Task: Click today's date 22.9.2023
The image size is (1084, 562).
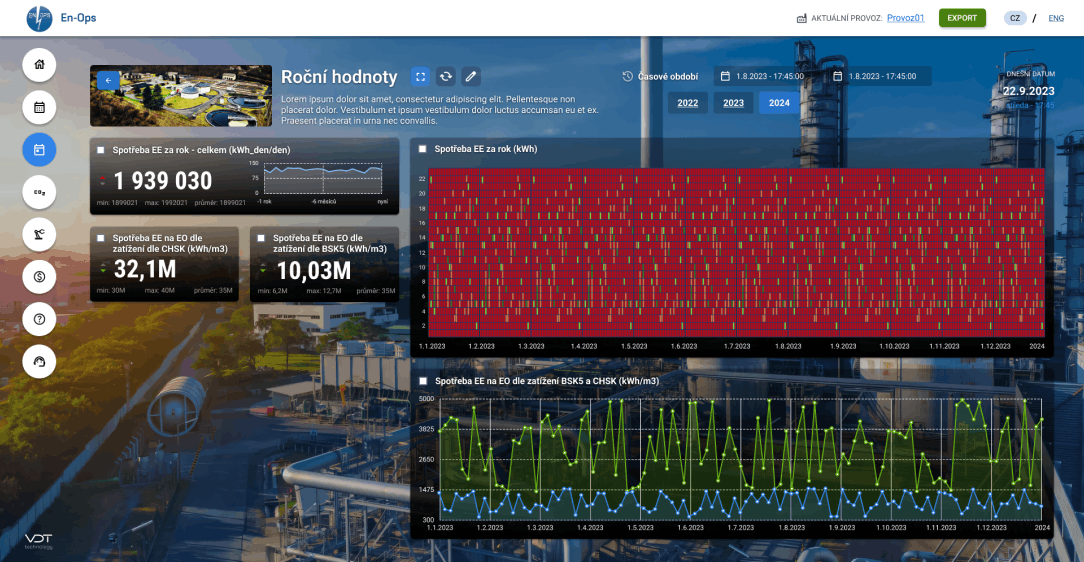Action: (x=1029, y=91)
